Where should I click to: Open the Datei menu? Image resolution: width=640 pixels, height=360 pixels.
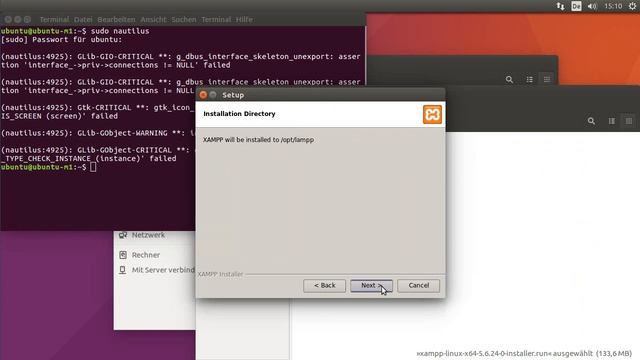point(83,19)
